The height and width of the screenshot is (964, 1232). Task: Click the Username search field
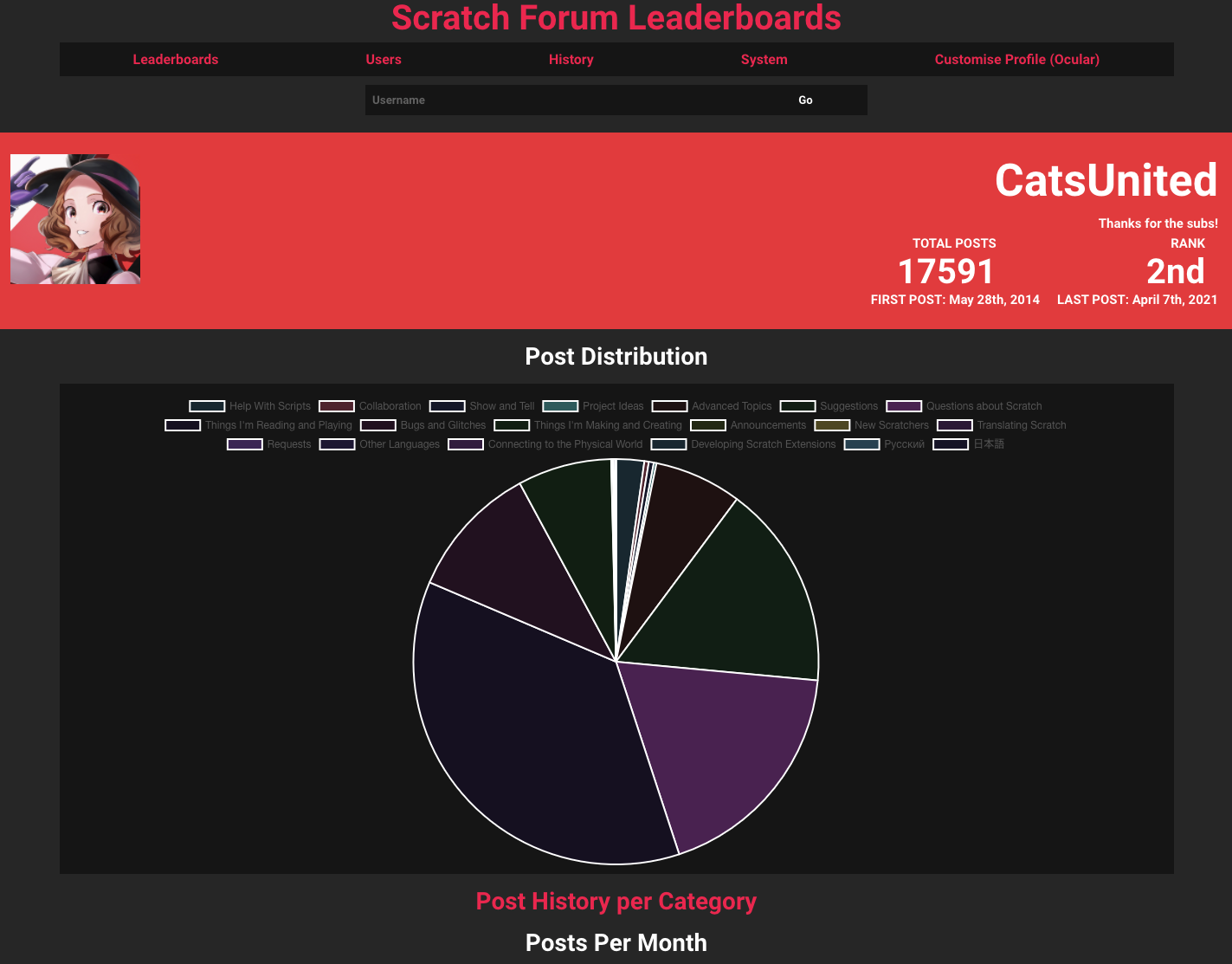coord(555,100)
